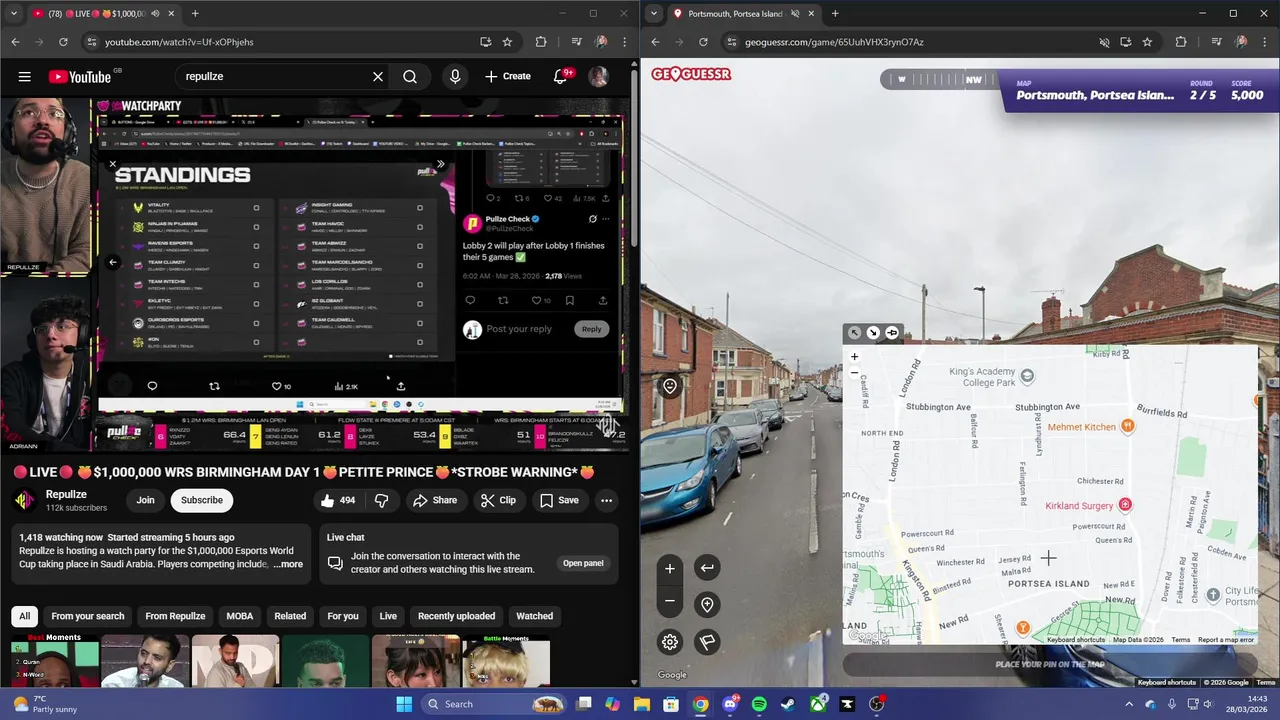Zoom out Street View with minus button
1280x720 pixels.
point(670,601)
